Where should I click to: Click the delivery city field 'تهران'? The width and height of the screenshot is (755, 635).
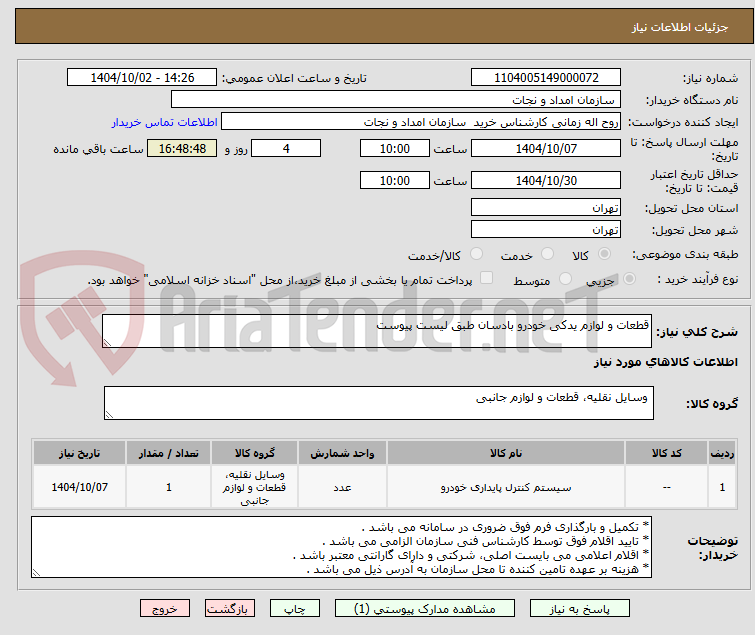click(546, 230)
